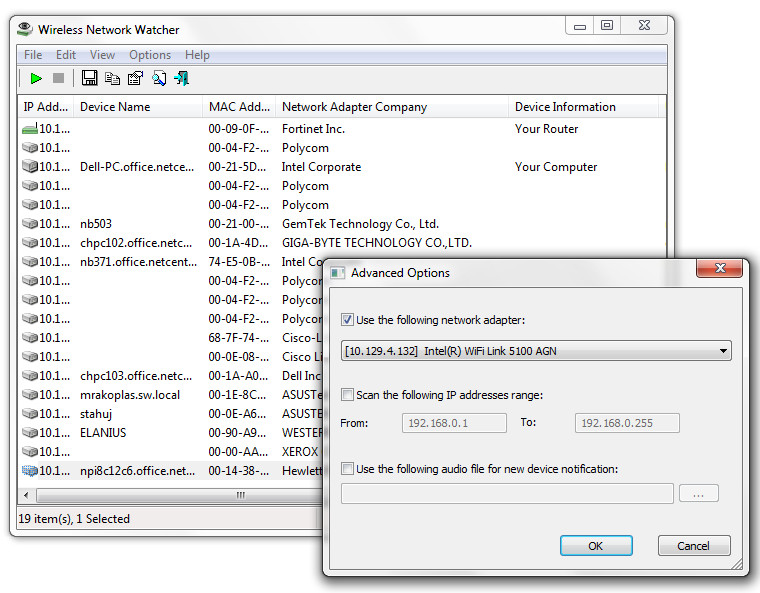
Task: Click the scrollbar left arrow in device list
Action: point(26,495)
